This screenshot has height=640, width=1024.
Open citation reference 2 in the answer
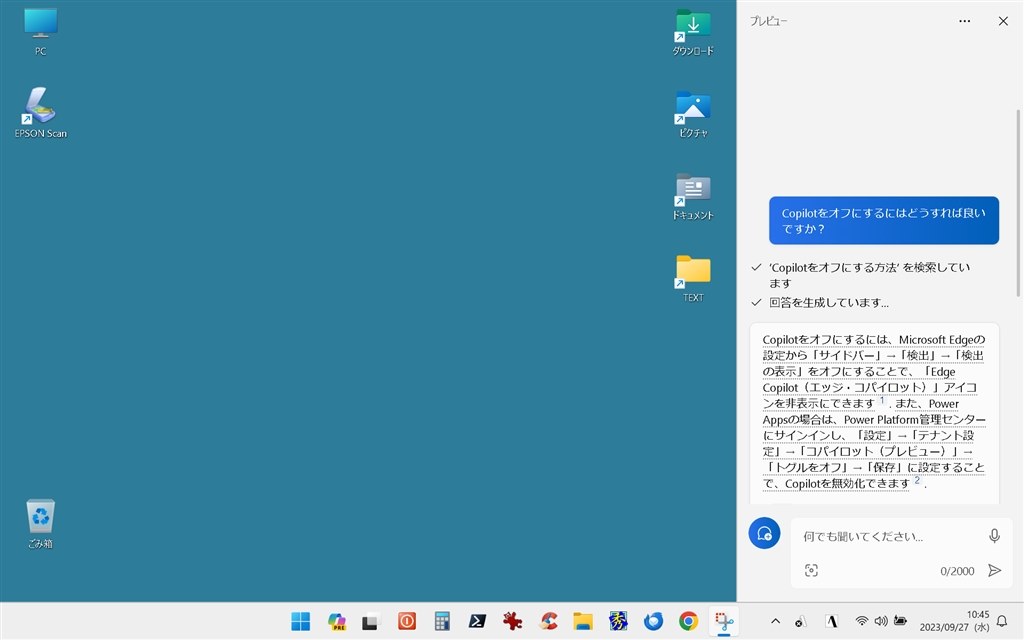tap(917, 480)
